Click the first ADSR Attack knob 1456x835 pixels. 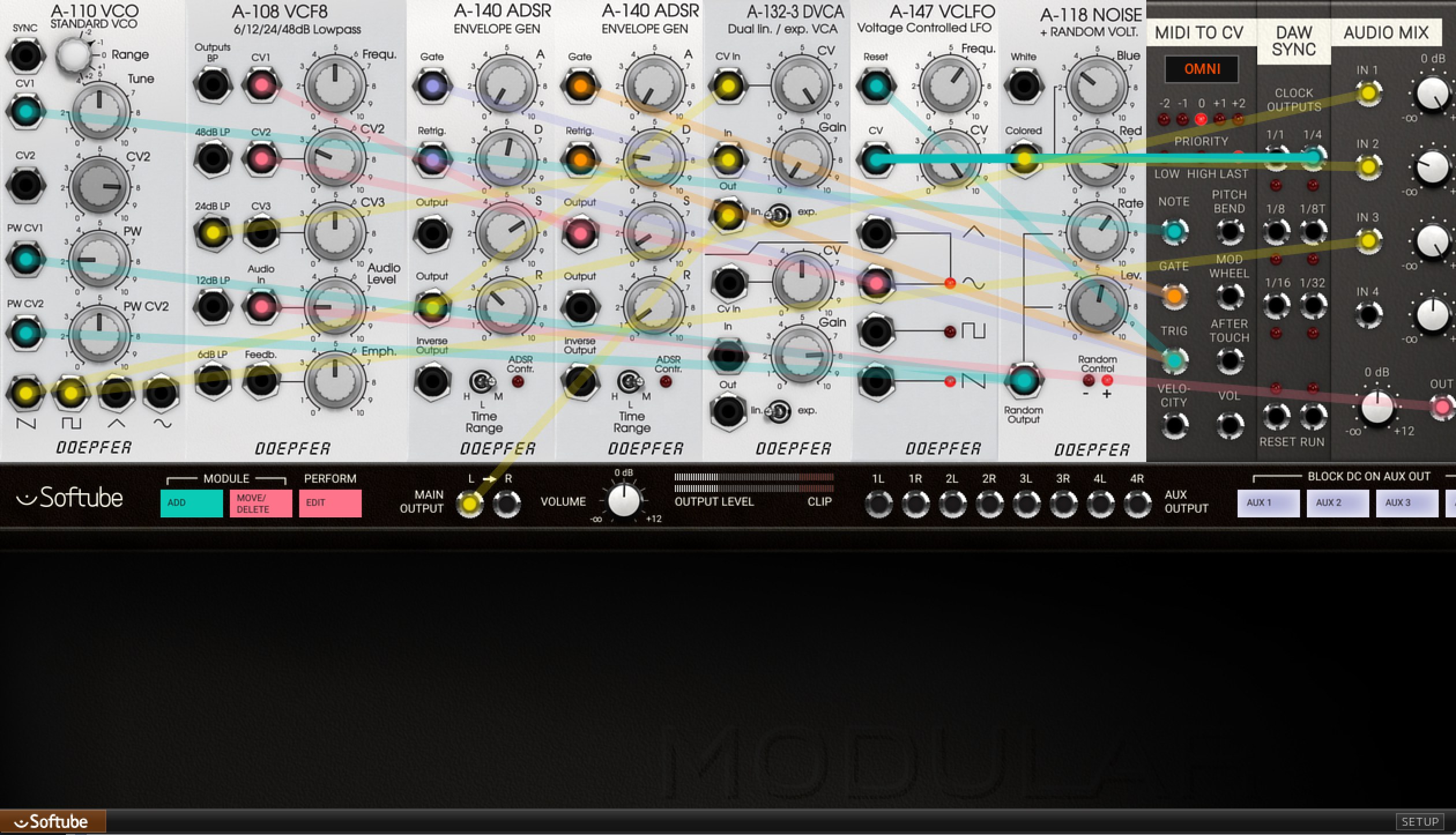[507, 85]
